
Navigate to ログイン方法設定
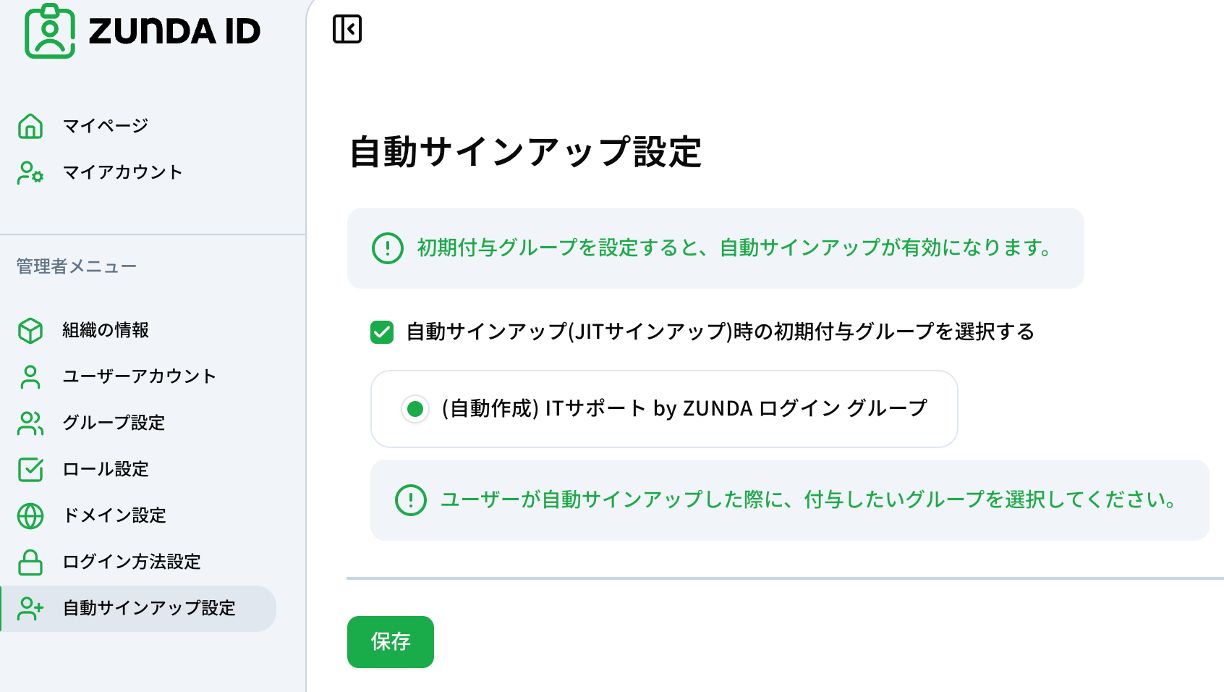tap(131, 562)
